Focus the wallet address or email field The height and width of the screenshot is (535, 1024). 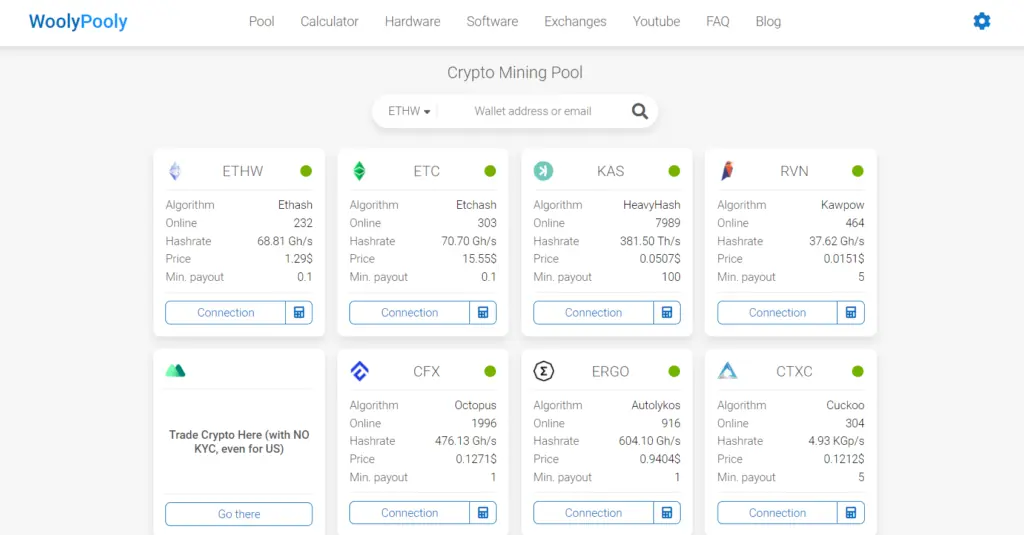coord(533,111)
